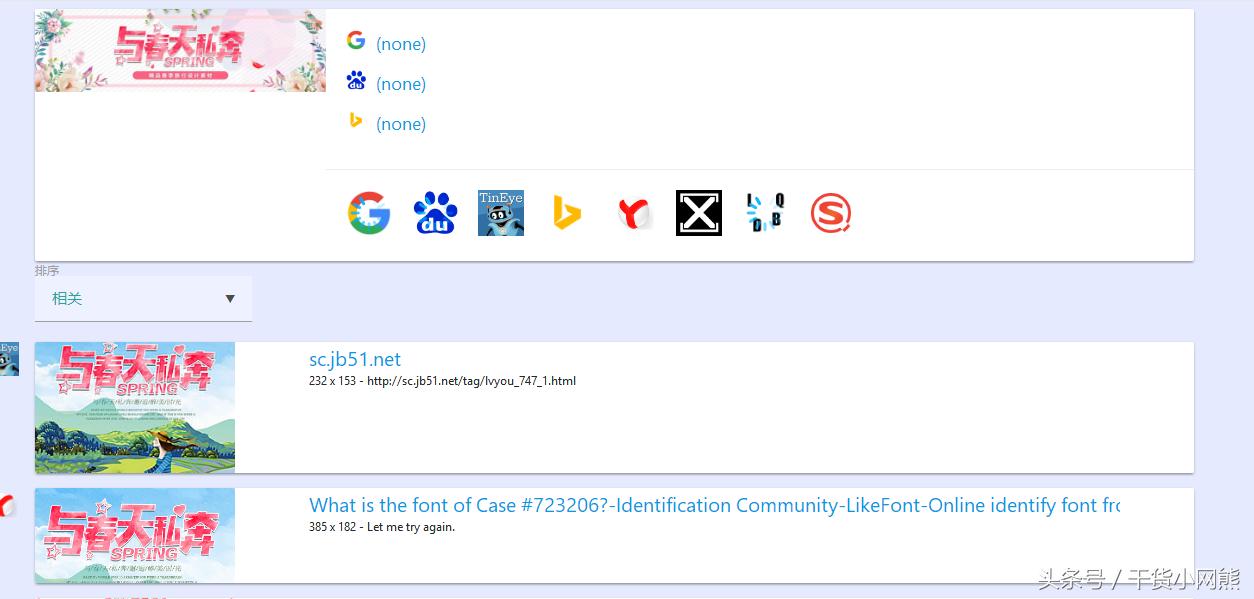Select the '385 x 182 - Let me try again.' text
Viewport: 1254px width, 599px height.
[x=382, y=527]
